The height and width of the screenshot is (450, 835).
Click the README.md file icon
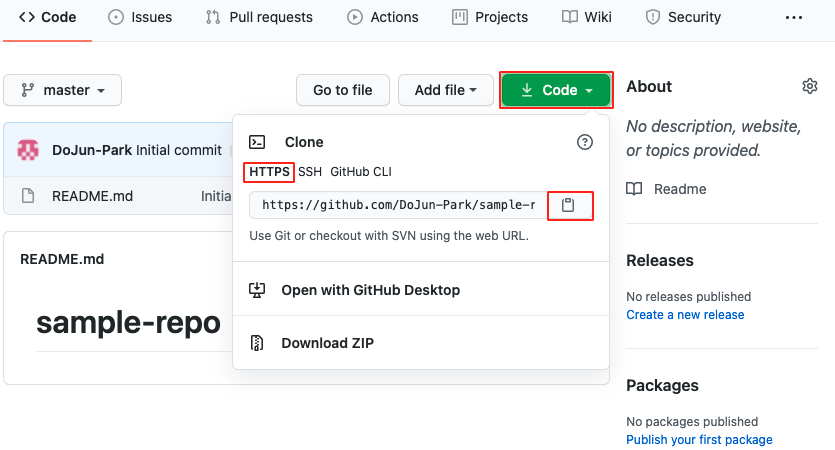tap(28, 196)
